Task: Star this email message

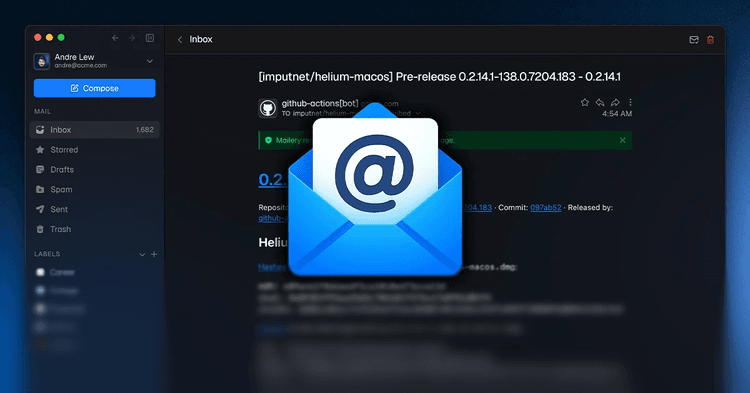Action: coord(585,102)
